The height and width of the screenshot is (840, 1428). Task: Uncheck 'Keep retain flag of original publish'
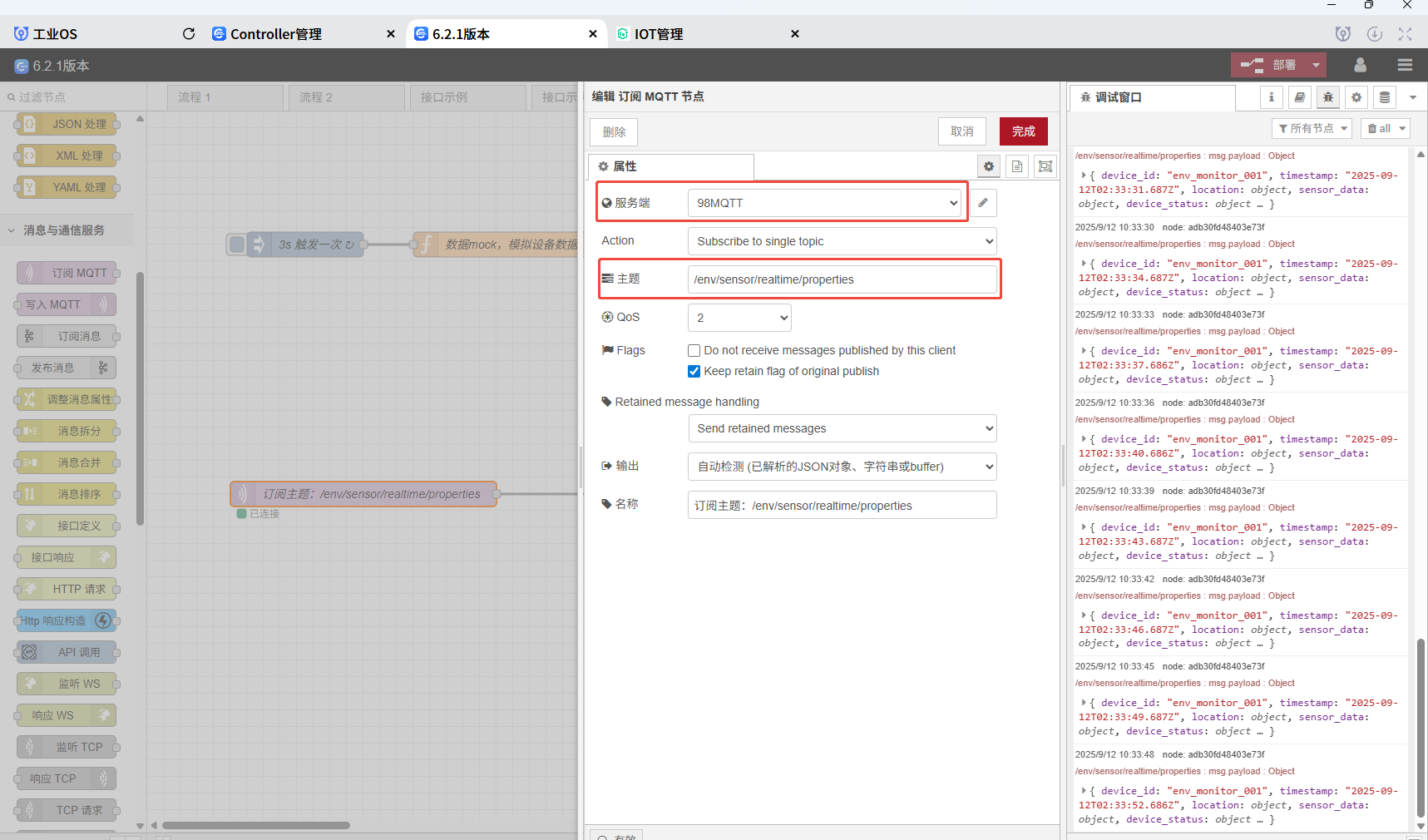click(x=694, y=372)
